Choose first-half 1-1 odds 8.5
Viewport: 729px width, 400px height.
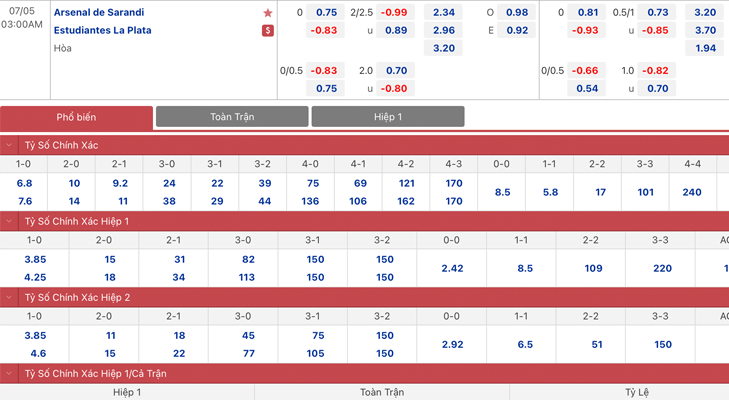coord(525,268)
